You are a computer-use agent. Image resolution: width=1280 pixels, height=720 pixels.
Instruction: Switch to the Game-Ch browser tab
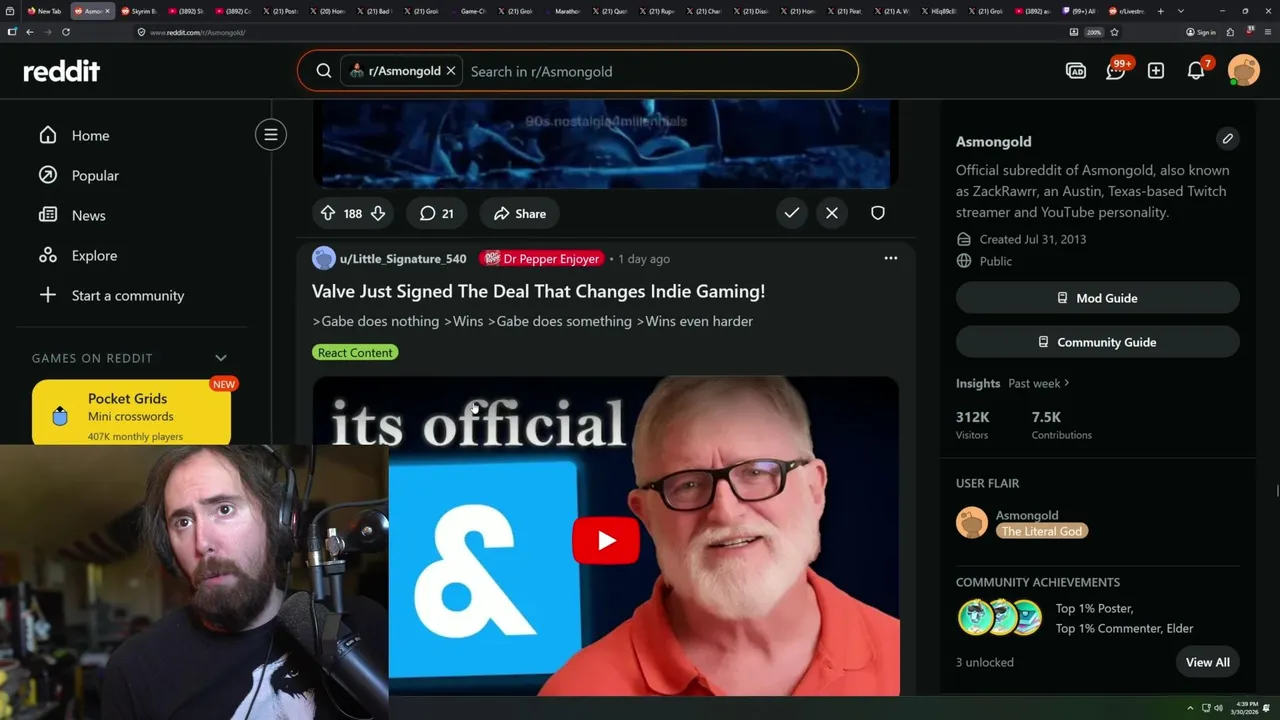point(470,11)
